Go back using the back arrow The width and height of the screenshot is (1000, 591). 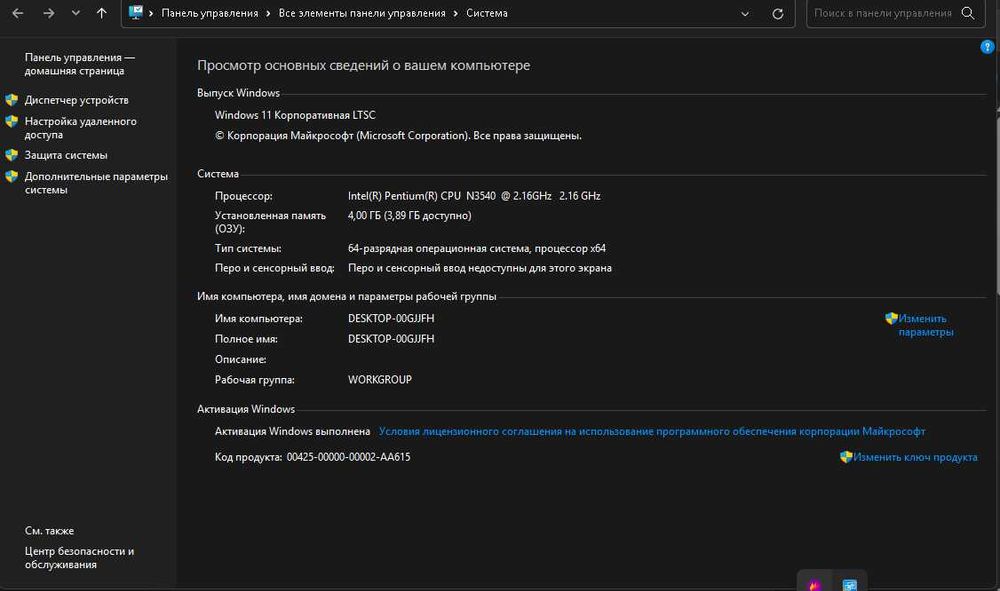coord(18,13)
